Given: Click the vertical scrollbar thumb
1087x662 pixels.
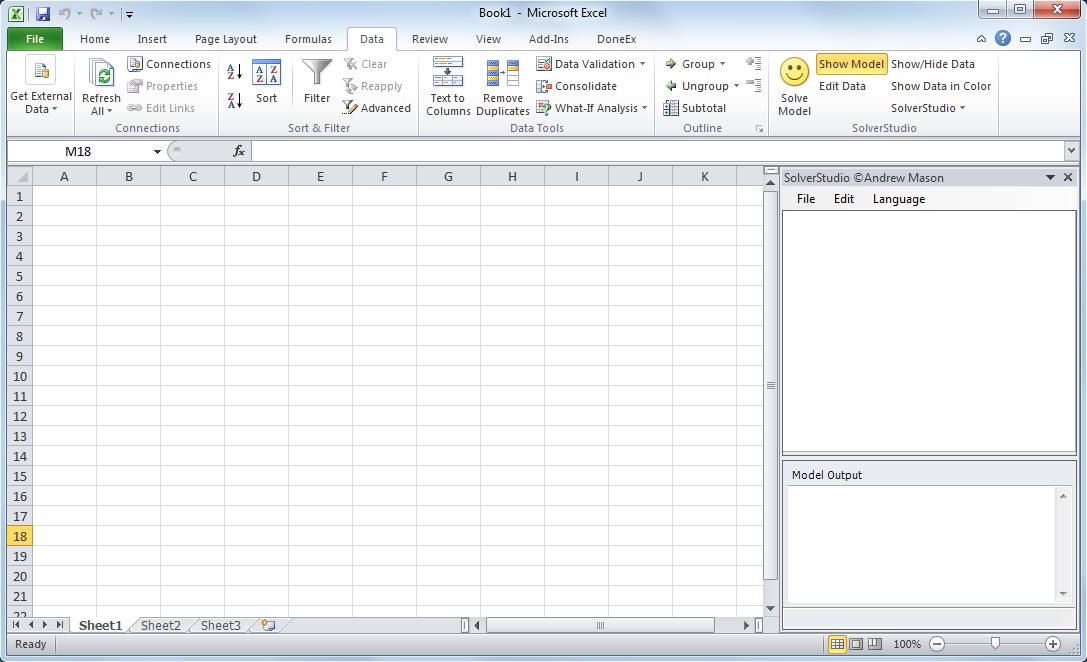Looking at the screenshot, I should point(770,385).
